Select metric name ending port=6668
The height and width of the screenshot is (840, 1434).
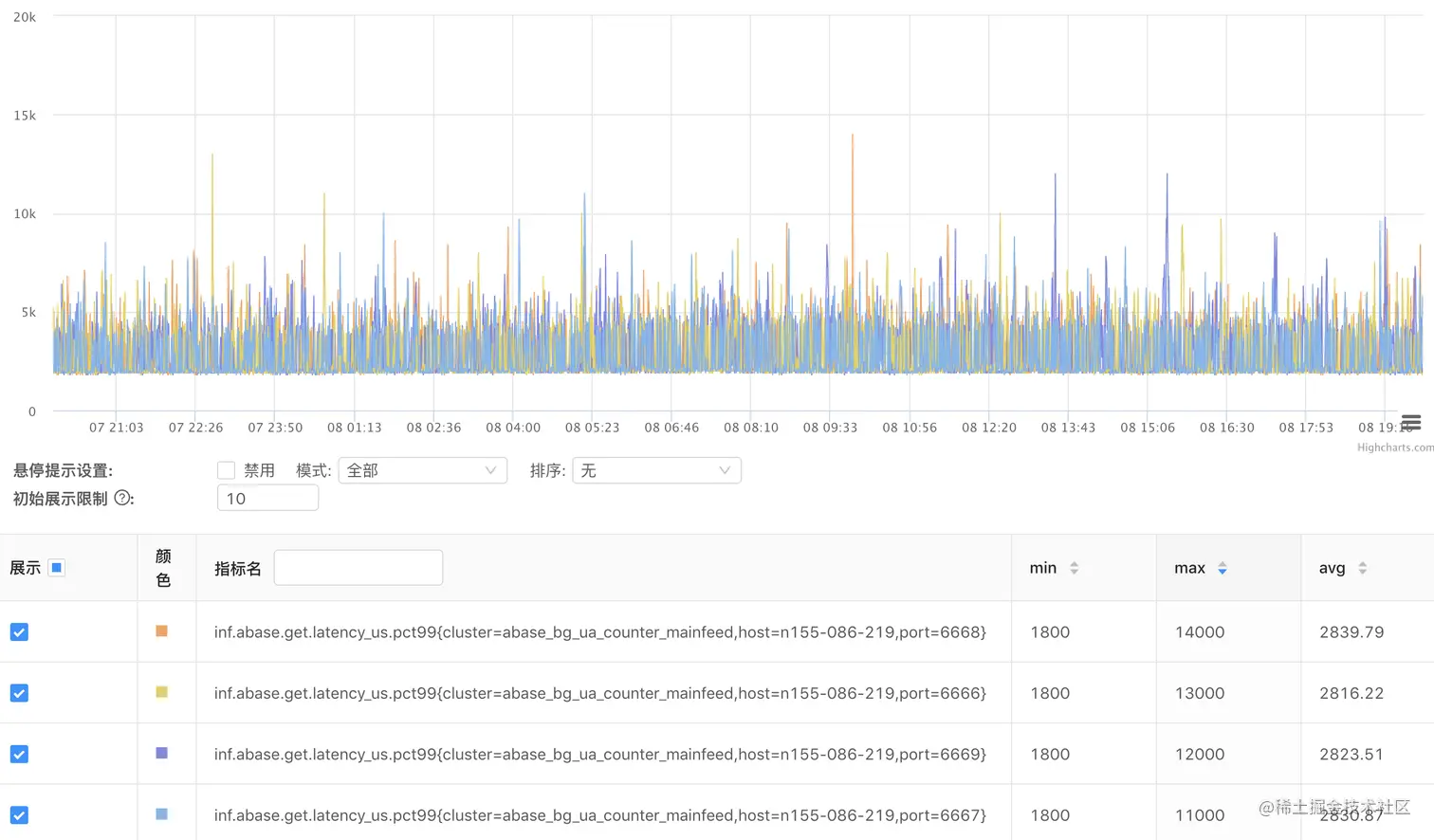(x=600, y=632)
